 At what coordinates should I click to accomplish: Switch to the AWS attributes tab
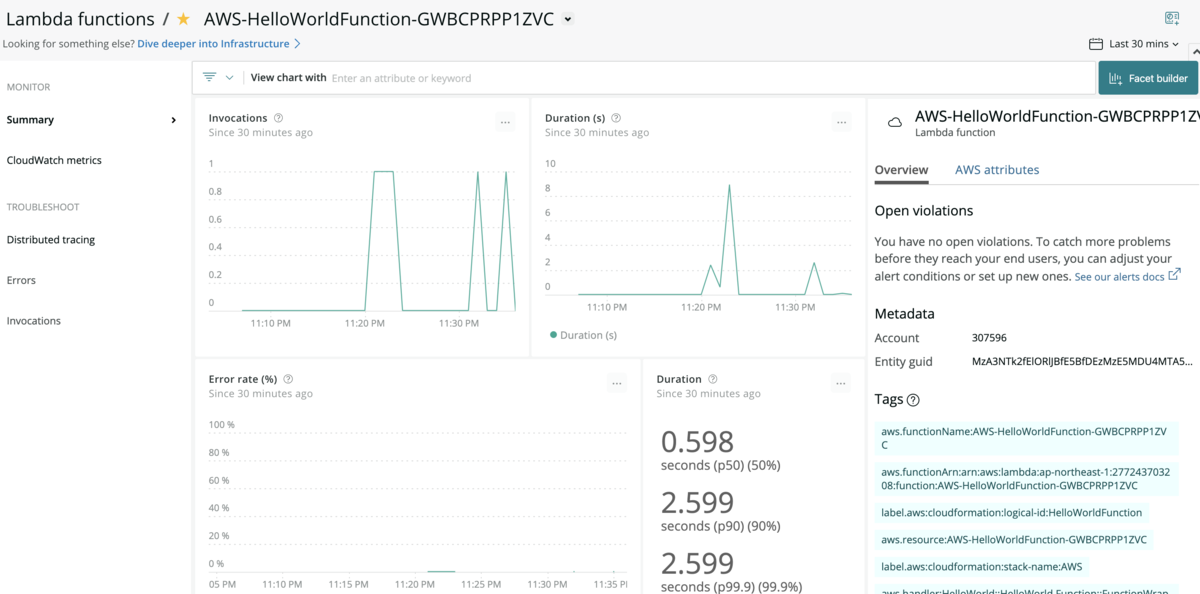coord(997,170)
